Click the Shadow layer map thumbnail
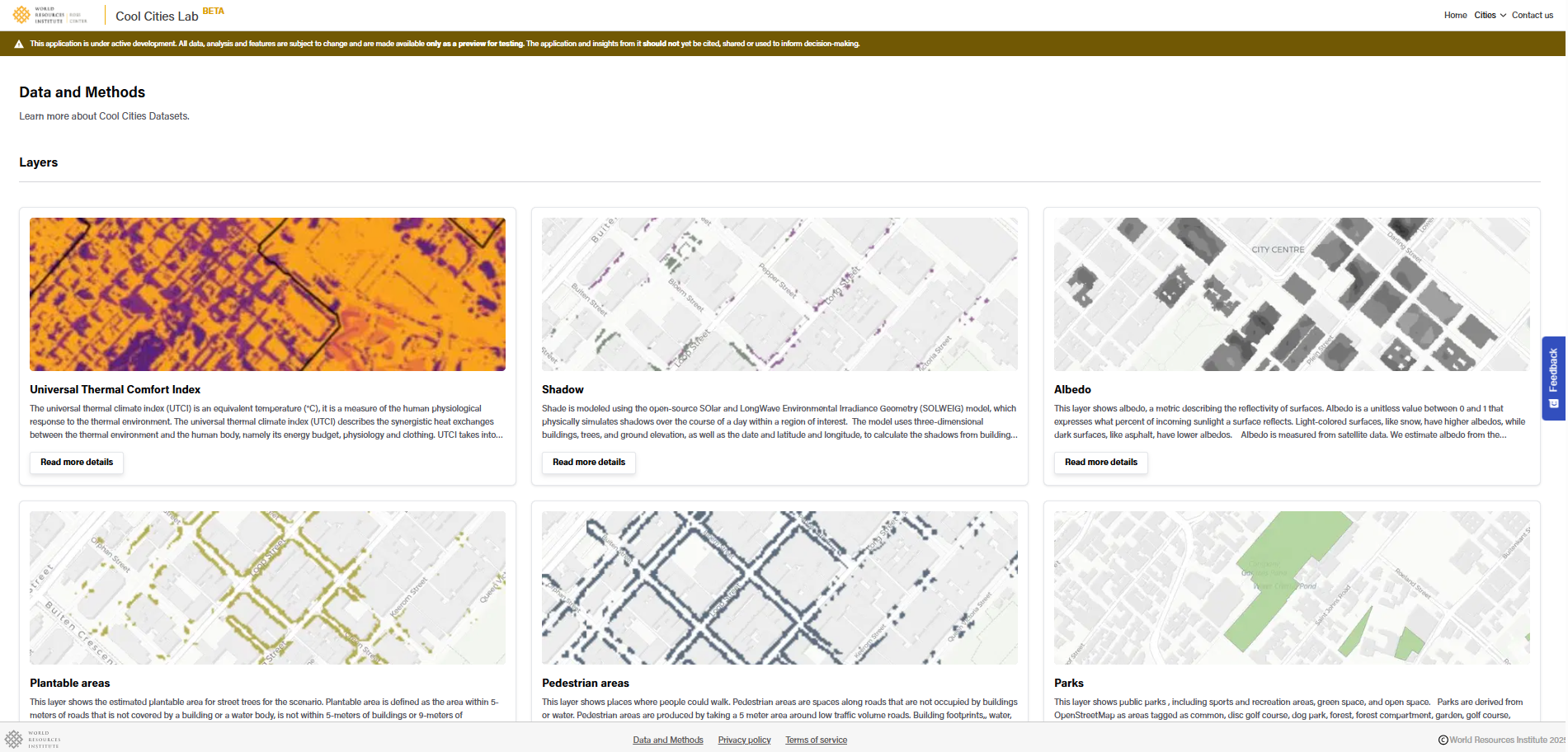The image size is (1568, 752). tap(779, 294)
